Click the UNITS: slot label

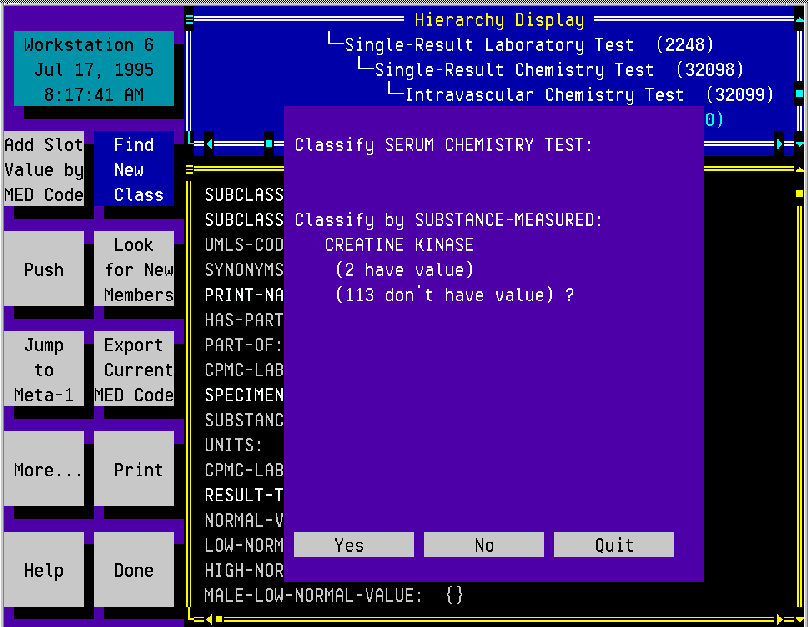(x=233, y=445)
